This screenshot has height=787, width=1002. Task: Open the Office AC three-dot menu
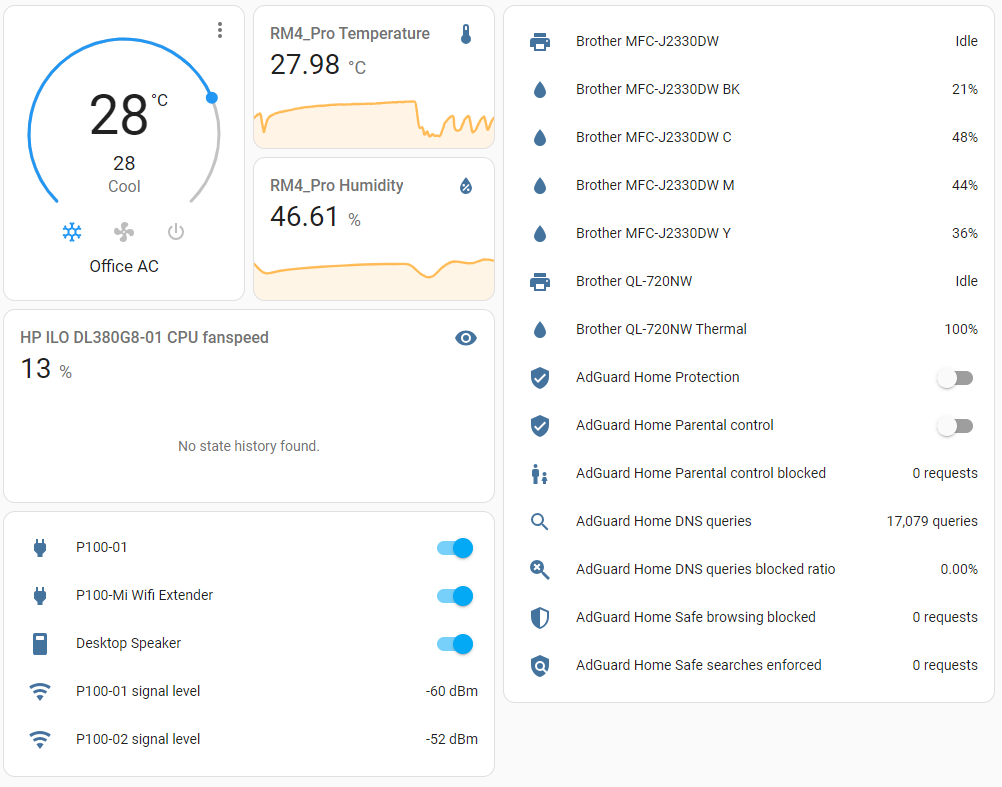(x=220, y=31)
